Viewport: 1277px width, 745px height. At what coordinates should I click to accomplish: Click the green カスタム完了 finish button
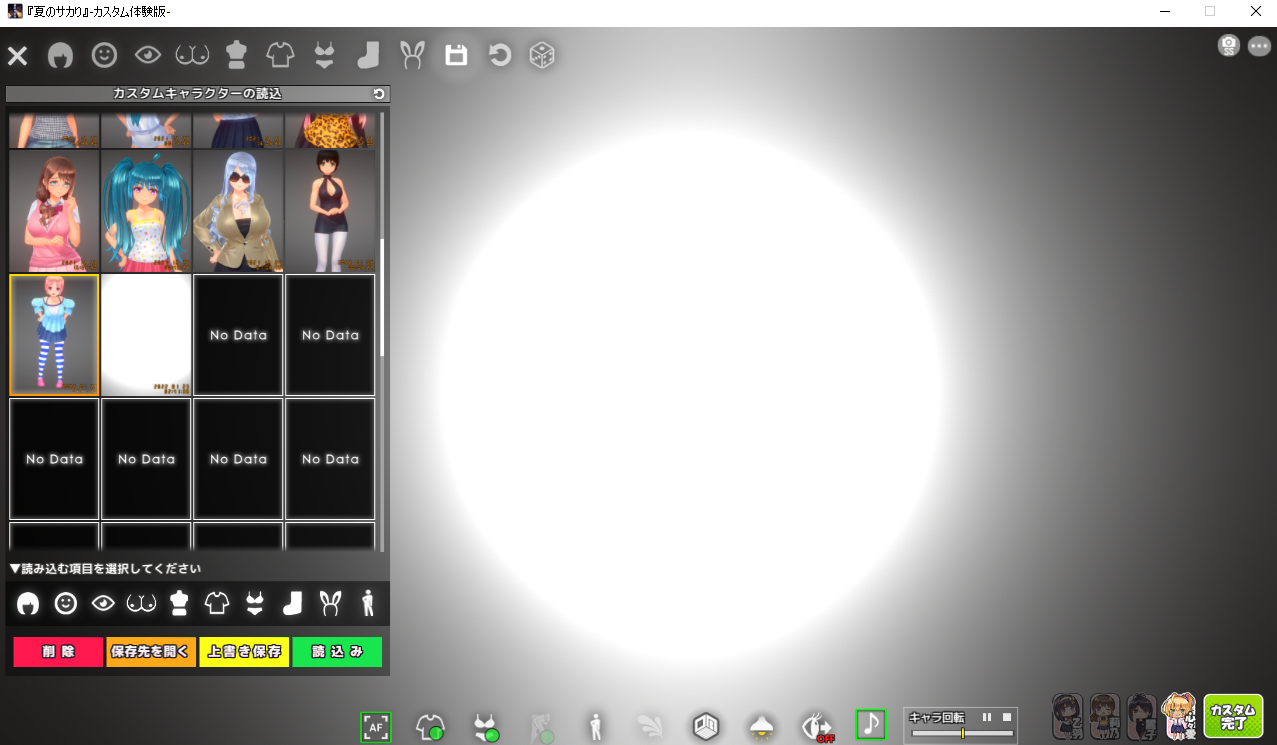point(1233,716)
